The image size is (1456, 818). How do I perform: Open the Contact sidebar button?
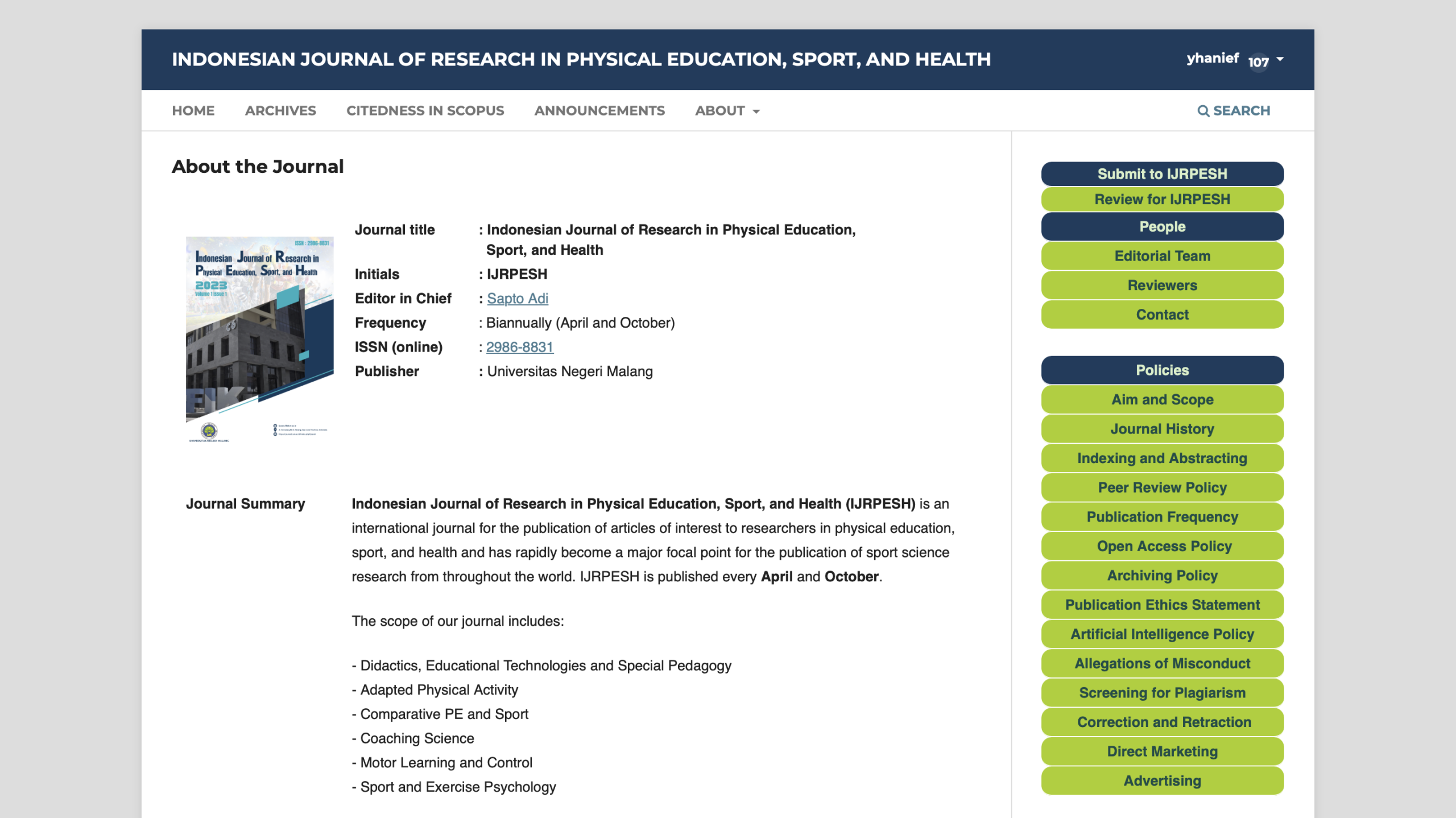pyautogui.click(x=1162, y=315)
